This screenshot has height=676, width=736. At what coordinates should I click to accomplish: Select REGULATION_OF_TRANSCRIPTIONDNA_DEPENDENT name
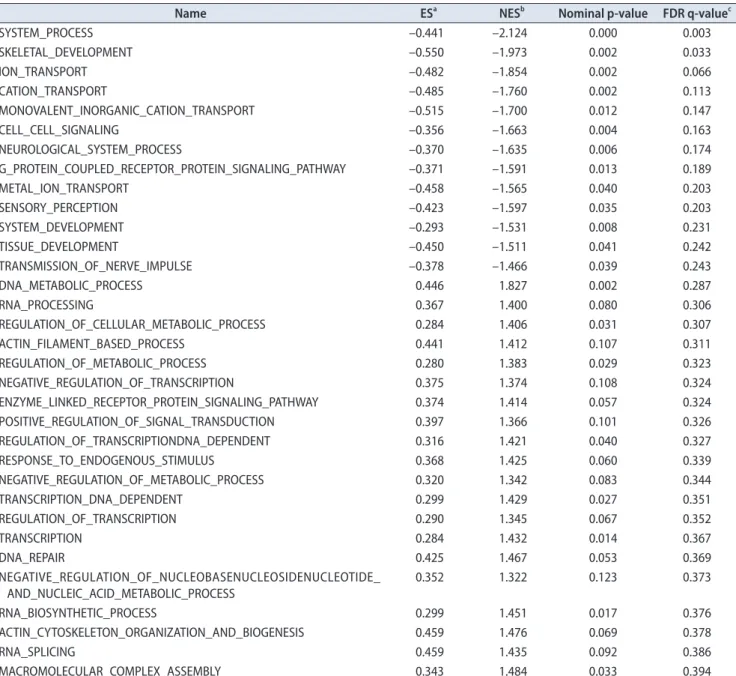[x=135, y=441]
